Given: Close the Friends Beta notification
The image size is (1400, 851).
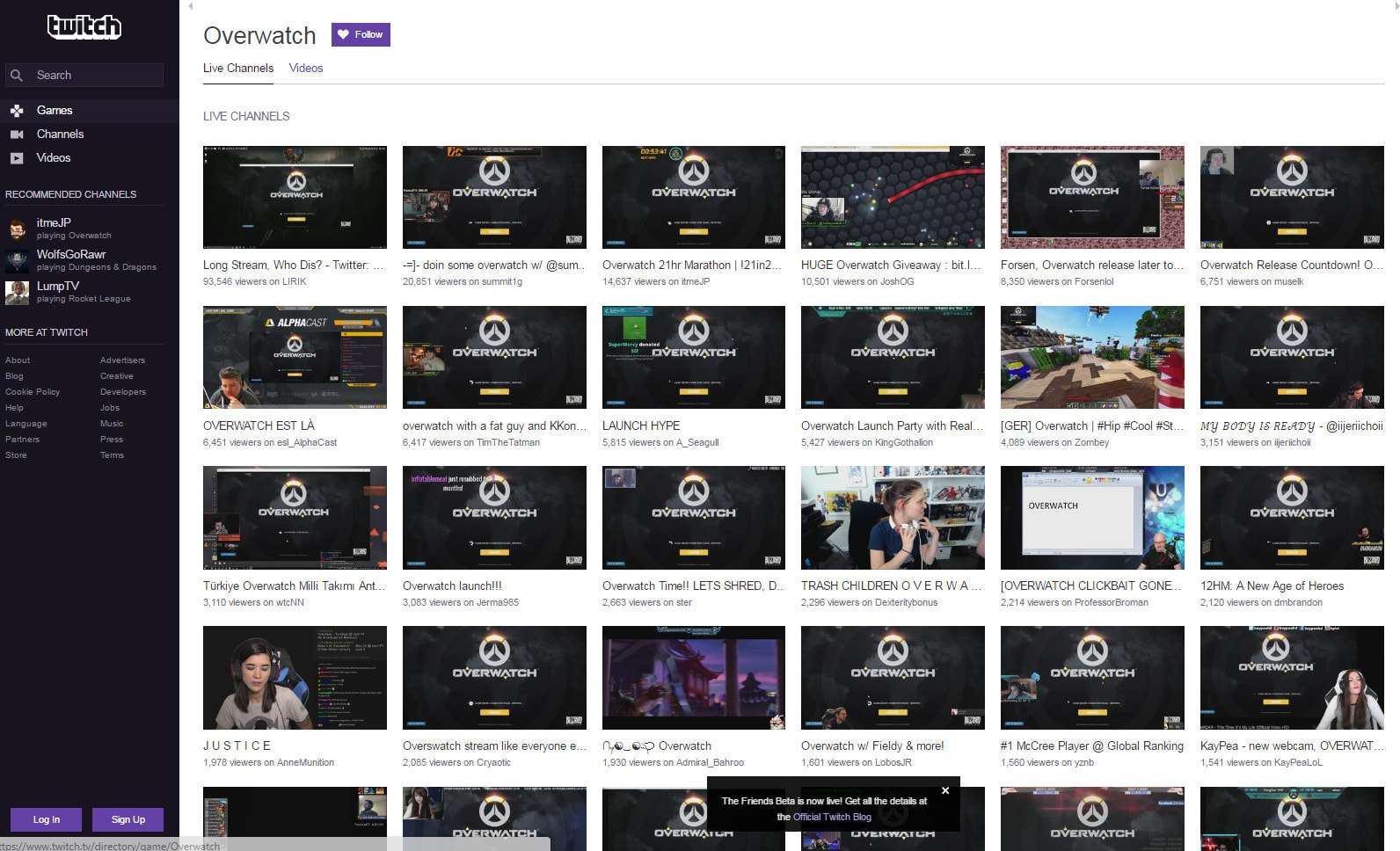Looking at the screenshot, I should point(945,790).
